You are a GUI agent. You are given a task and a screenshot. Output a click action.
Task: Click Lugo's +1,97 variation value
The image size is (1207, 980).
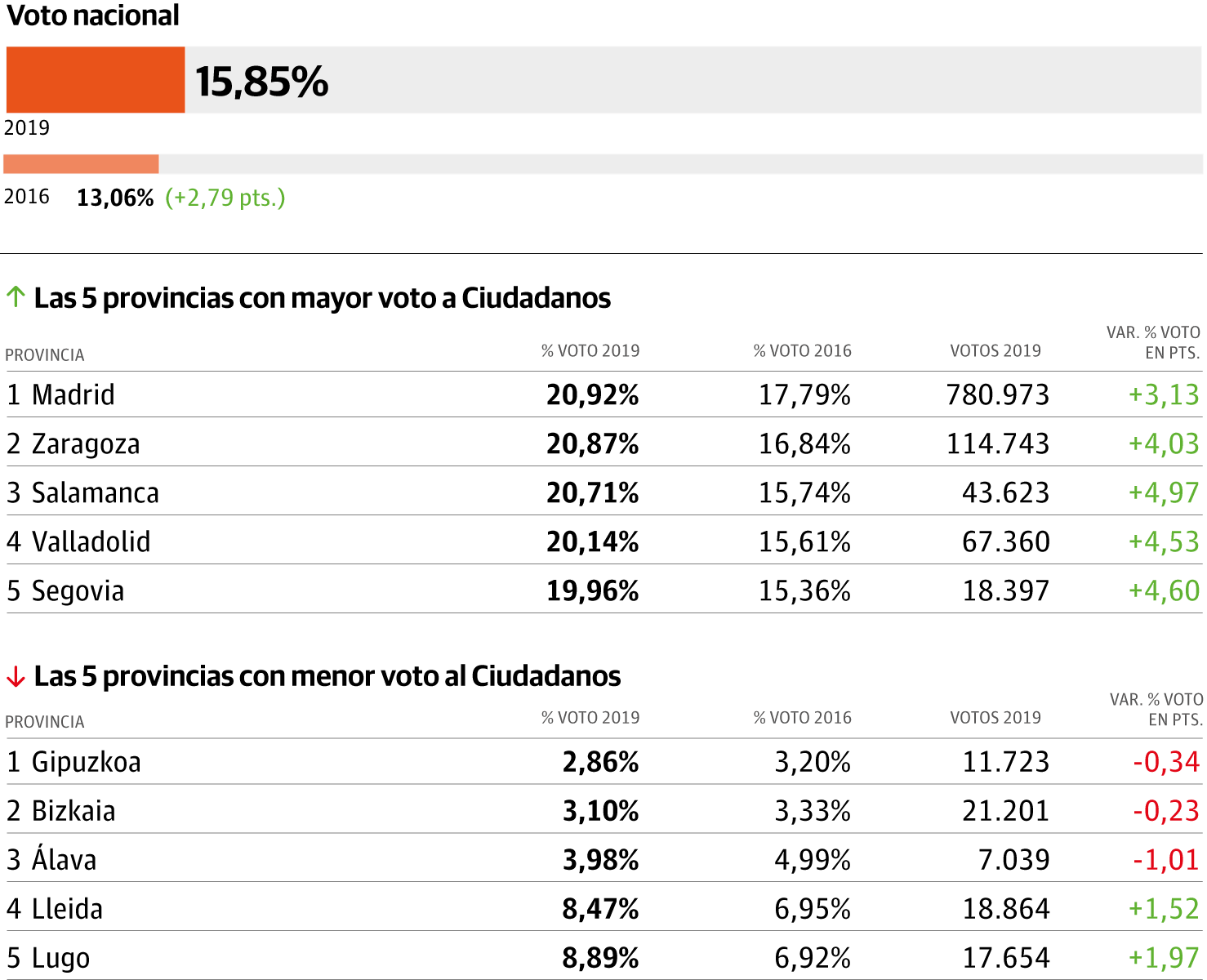coord(1163,958)
